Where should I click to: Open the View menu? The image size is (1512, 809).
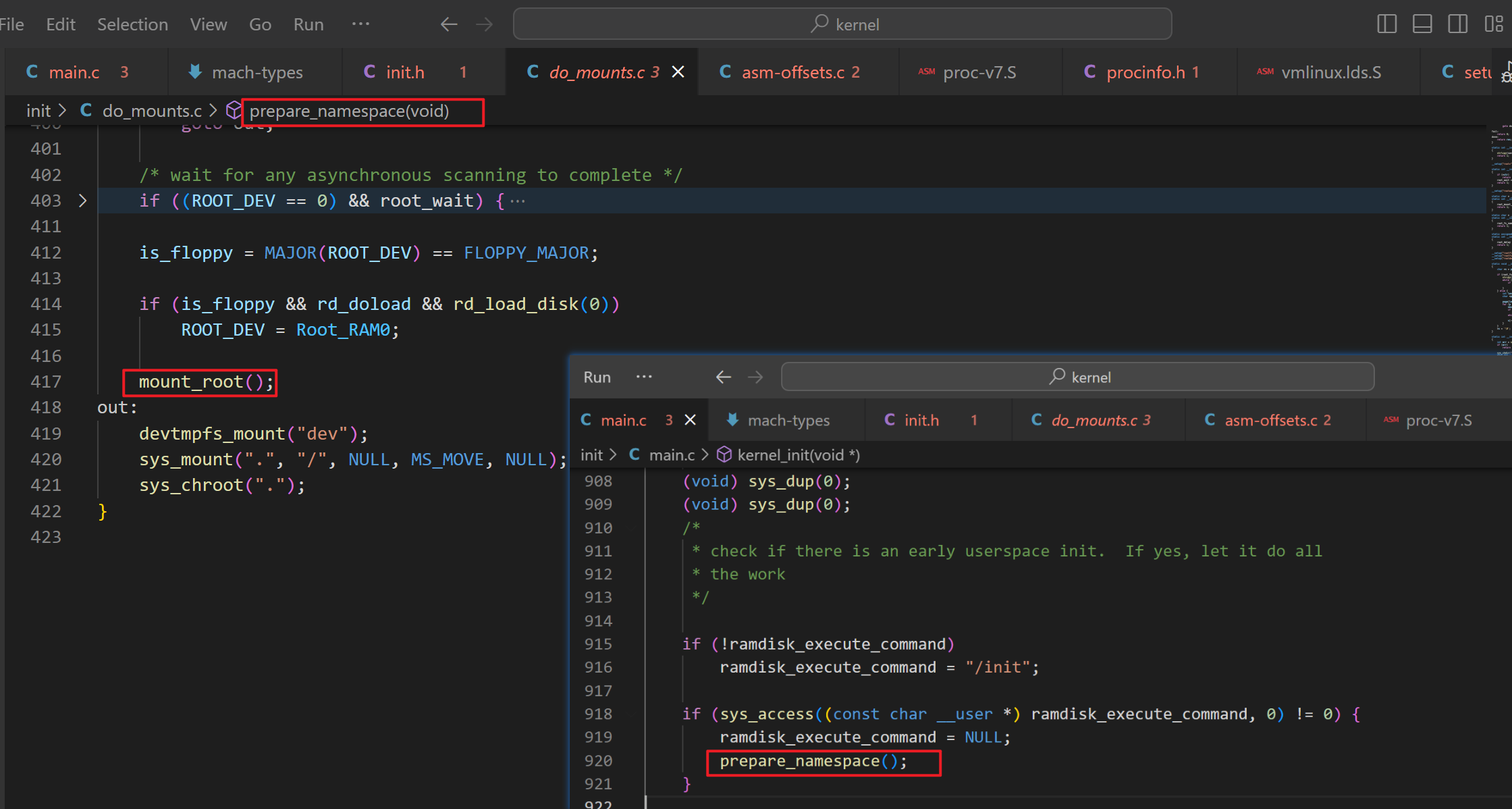(209, 24)
